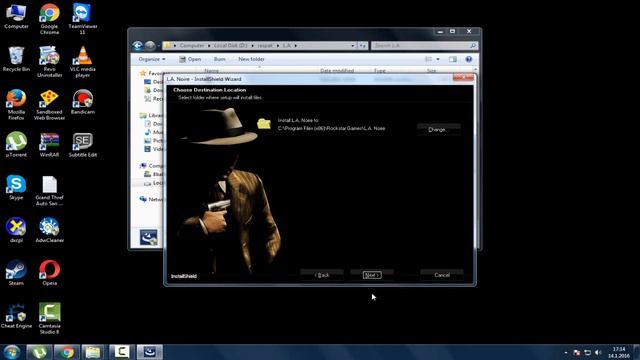Open the Opera desktop shortcut
The width and height of the screenshot is (640, 360).
(x=49, y=273)
